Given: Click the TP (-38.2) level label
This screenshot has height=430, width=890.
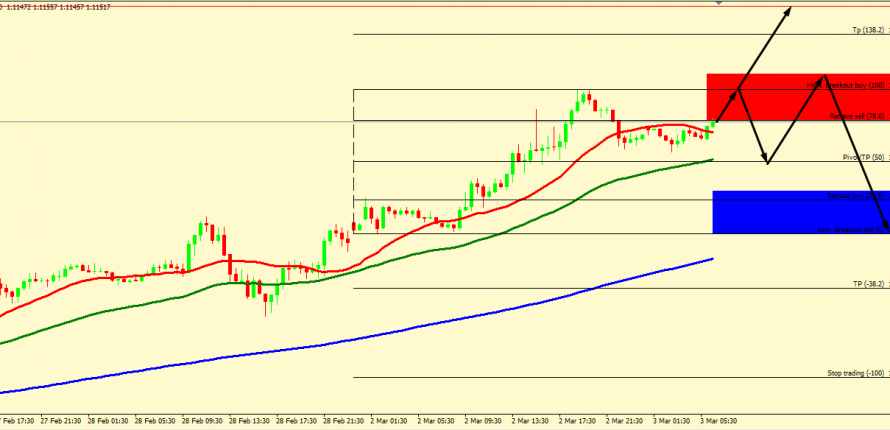Looking at the screenshot, I should [868, 284].
